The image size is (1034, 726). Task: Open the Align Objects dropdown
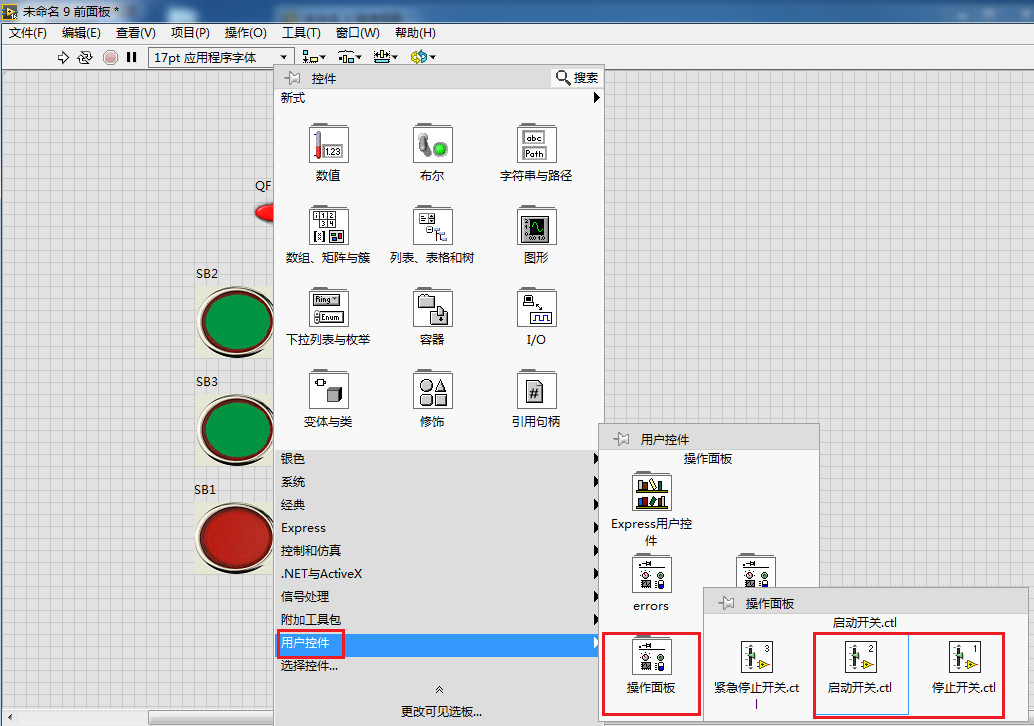pos(314,57)
